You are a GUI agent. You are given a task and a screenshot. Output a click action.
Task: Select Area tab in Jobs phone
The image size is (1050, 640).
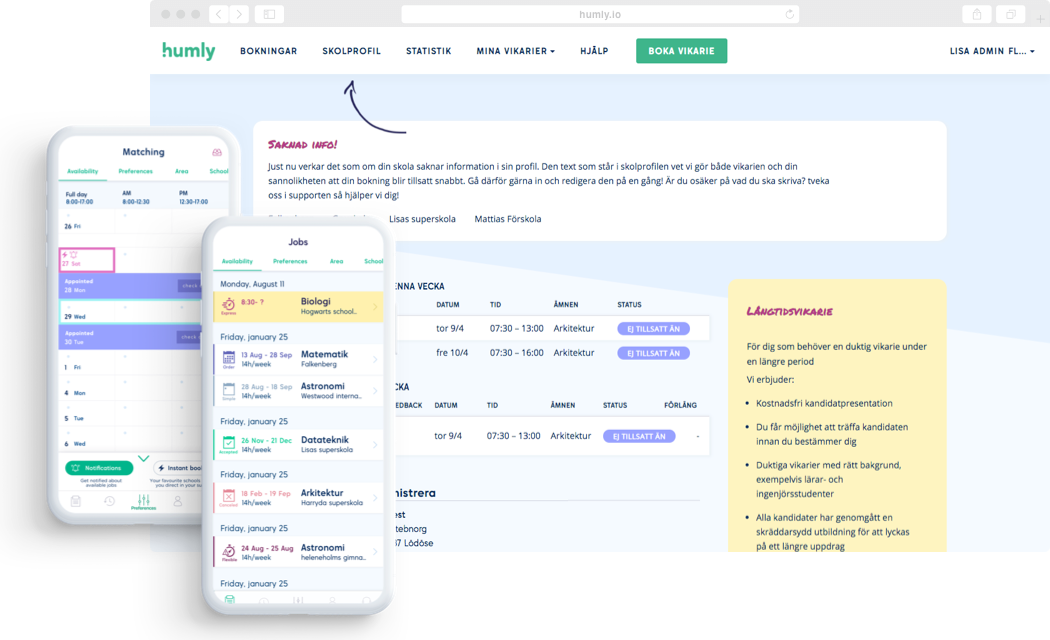click(x=336, y=261)
